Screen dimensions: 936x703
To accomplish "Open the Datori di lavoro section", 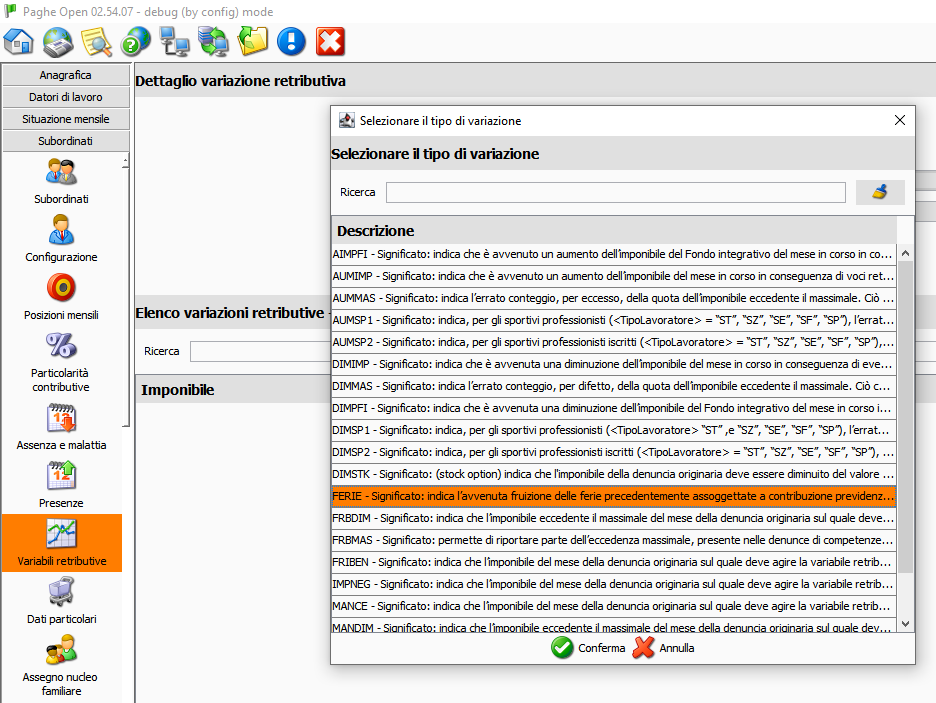I will (x=66, y=97).
